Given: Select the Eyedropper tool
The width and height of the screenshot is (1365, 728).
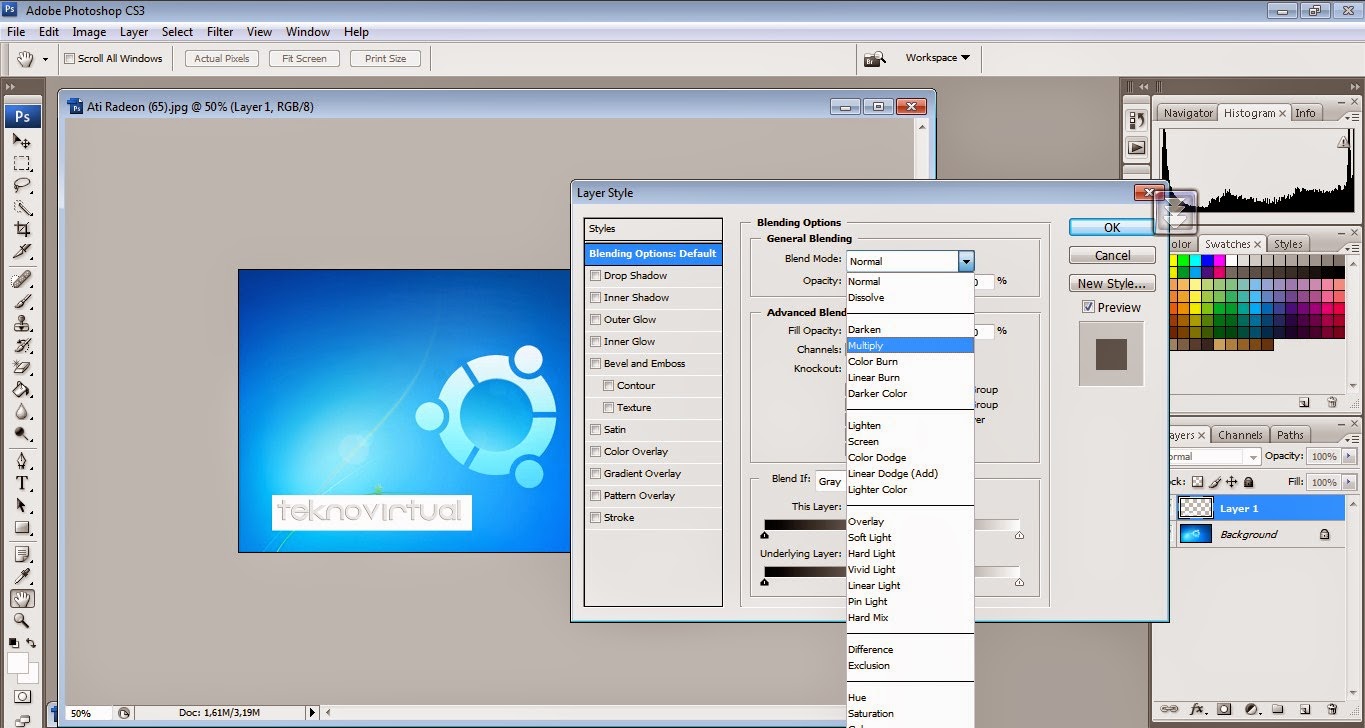Looking at the screenshot, I should pos(22,576).
